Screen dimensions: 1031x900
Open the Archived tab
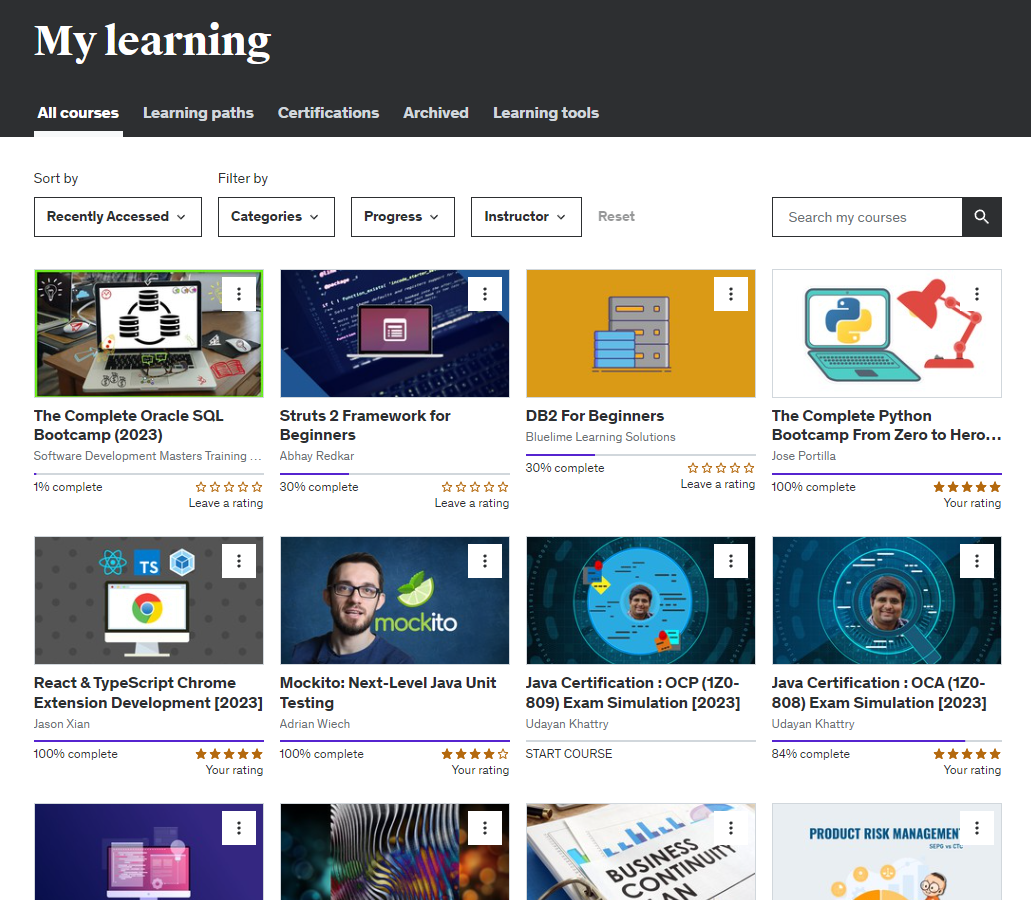pos(436,113)
